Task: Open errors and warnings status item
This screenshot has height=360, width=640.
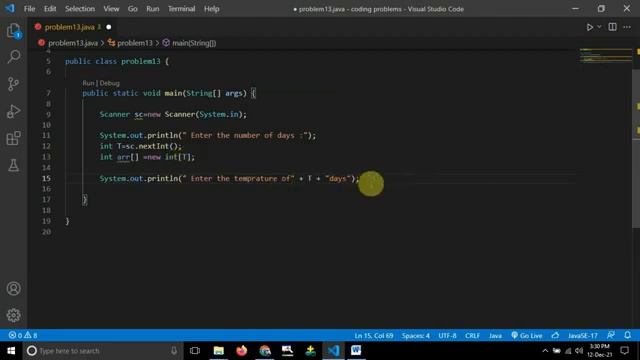Action: click(x=23, y=335)
